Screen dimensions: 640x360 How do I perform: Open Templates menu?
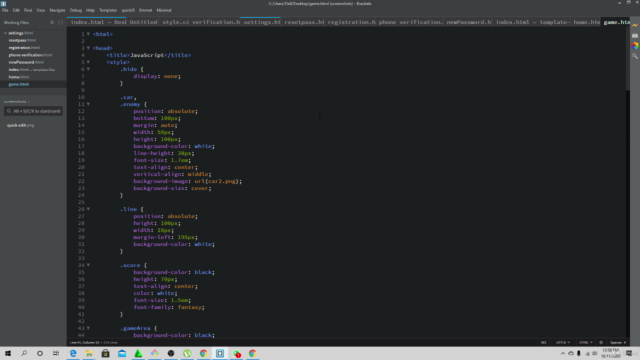pyautogui.click(x=108, y=10)
